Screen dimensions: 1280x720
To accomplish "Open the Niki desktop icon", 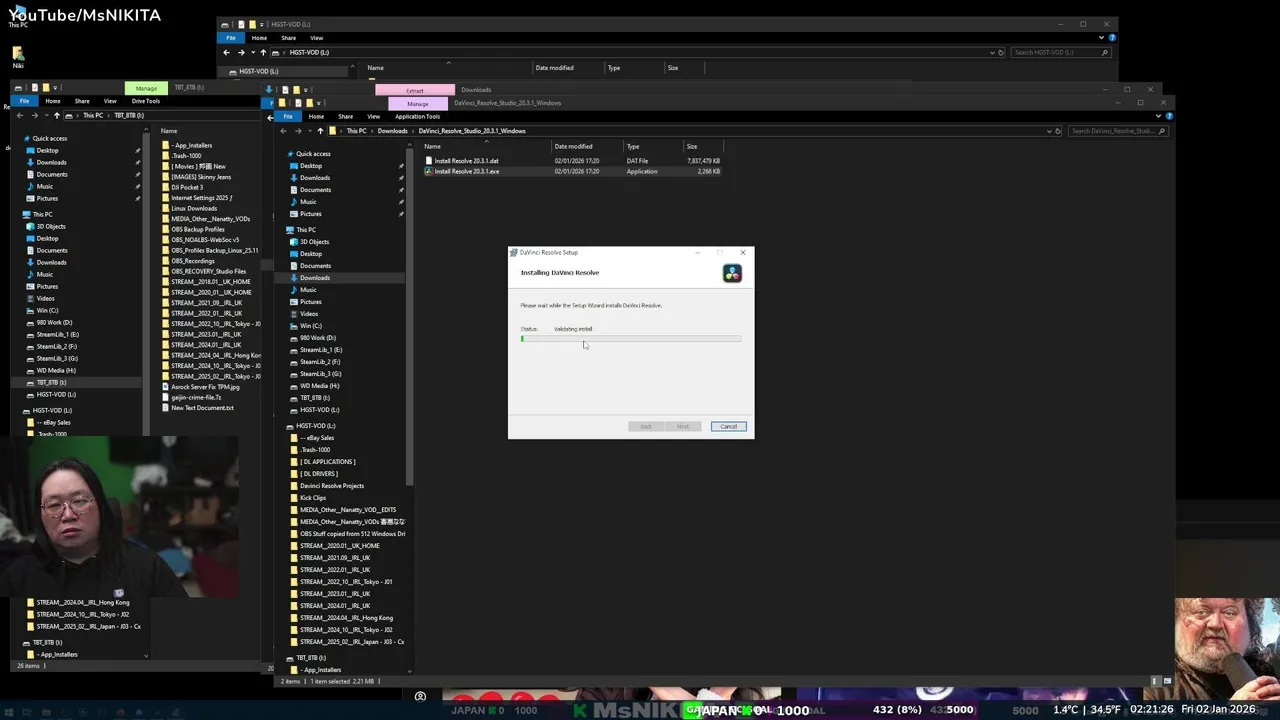I will point(18,57).
